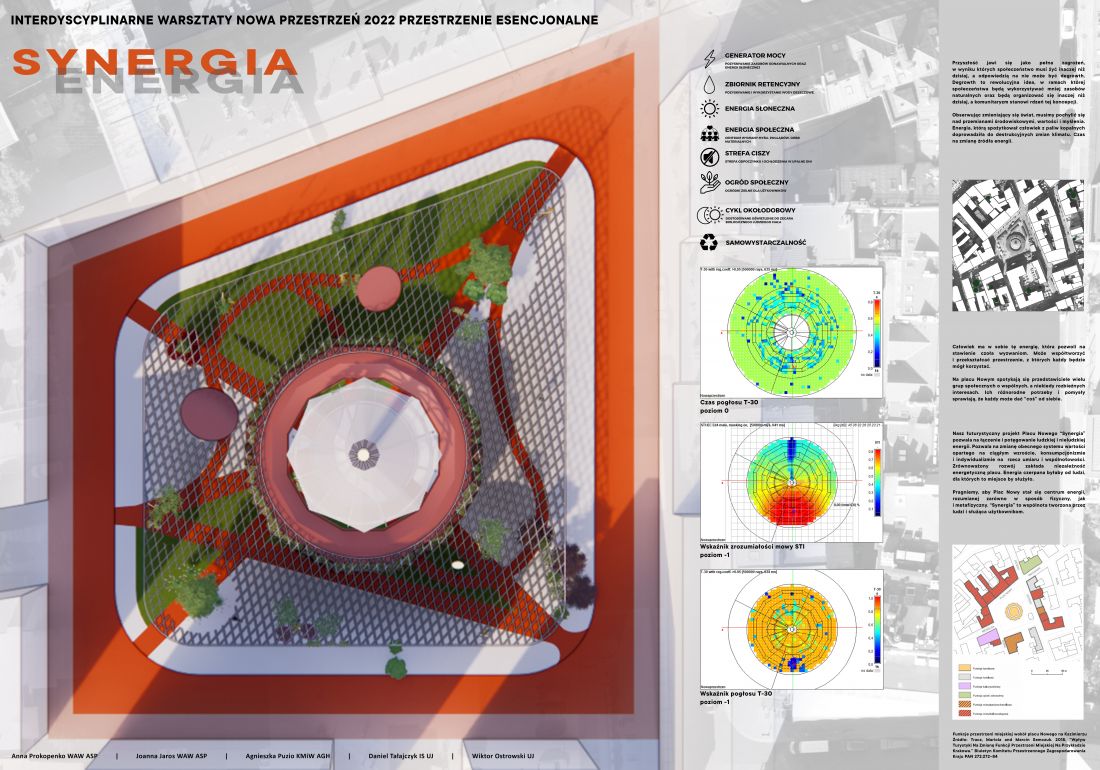Click the water drop Zbiornik Retencyjny icon
This screenshot has height=770, width=1100.
coord(709,85)
